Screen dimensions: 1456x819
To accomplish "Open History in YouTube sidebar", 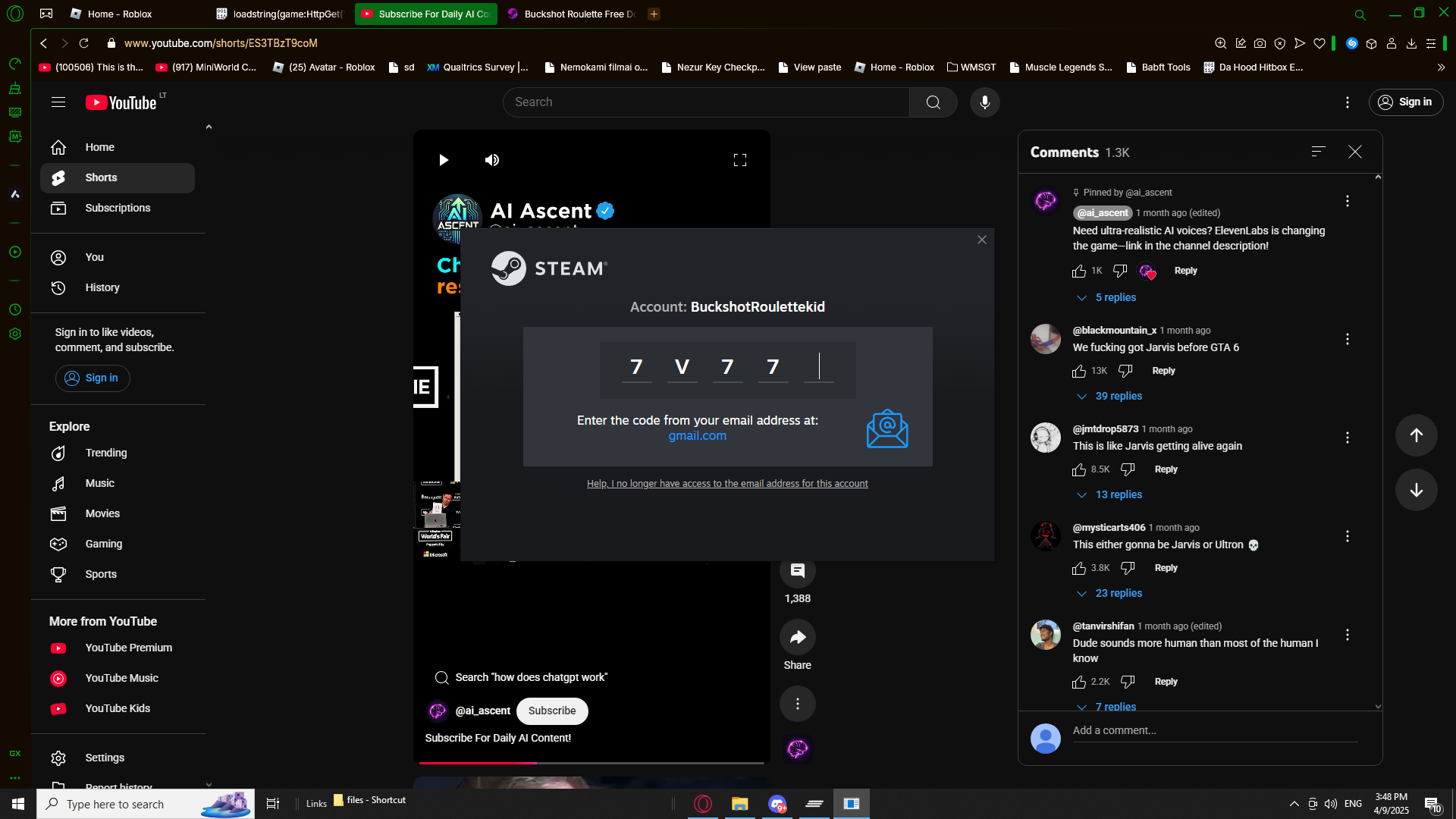I will pyautogui.click(x=118, y=287).
